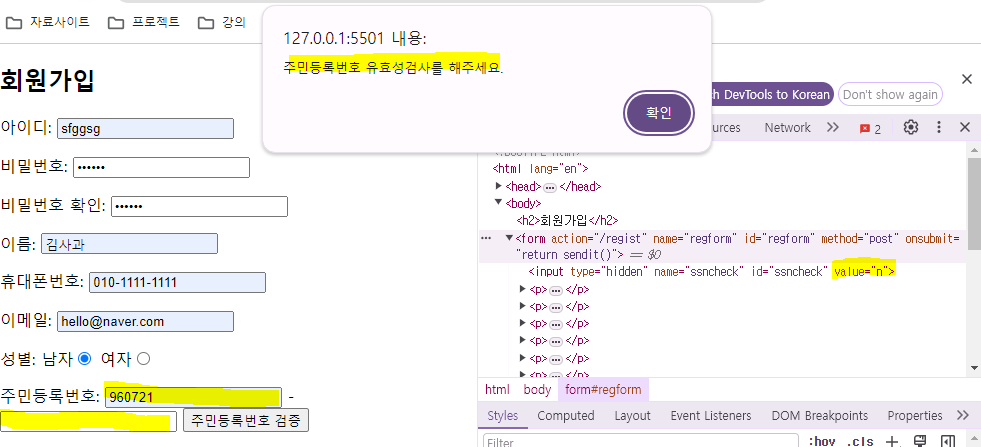
Task: Click the alert message about 주민등록번호 유효성검사
Action: pos(394,68)
